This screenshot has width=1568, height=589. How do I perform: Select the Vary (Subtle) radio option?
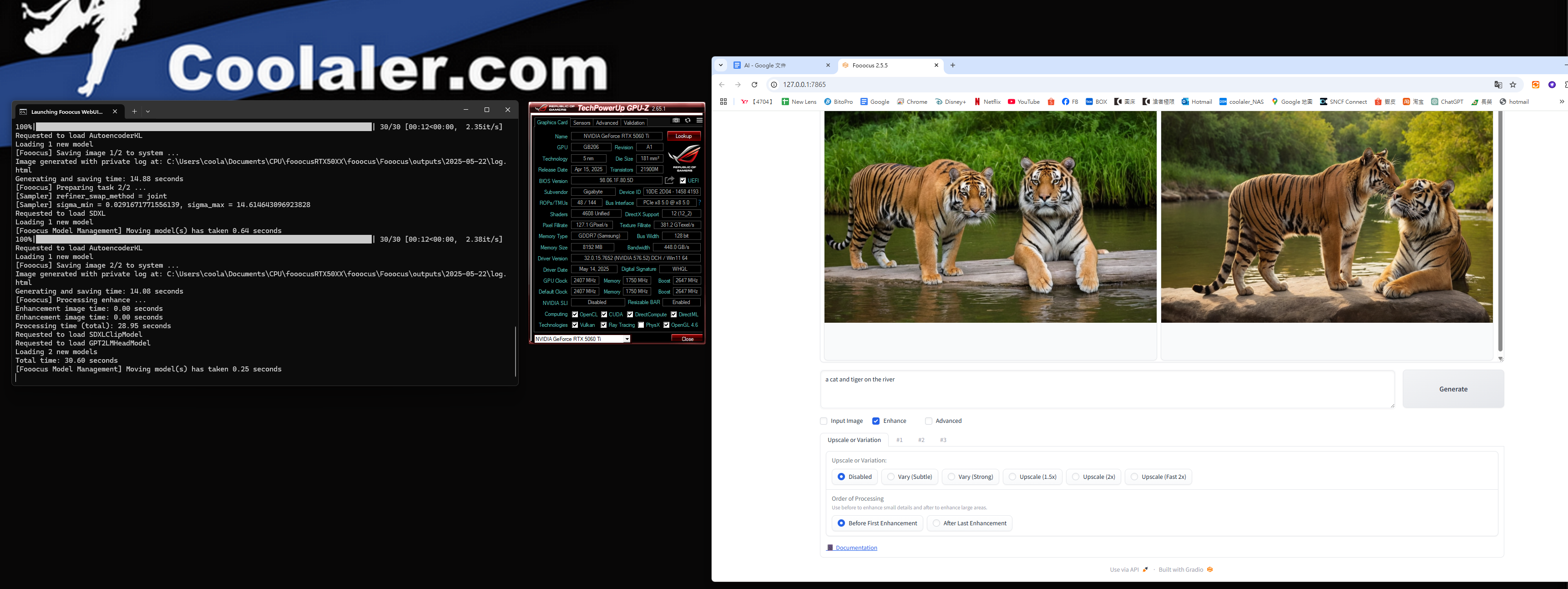(x=910, y=476)
